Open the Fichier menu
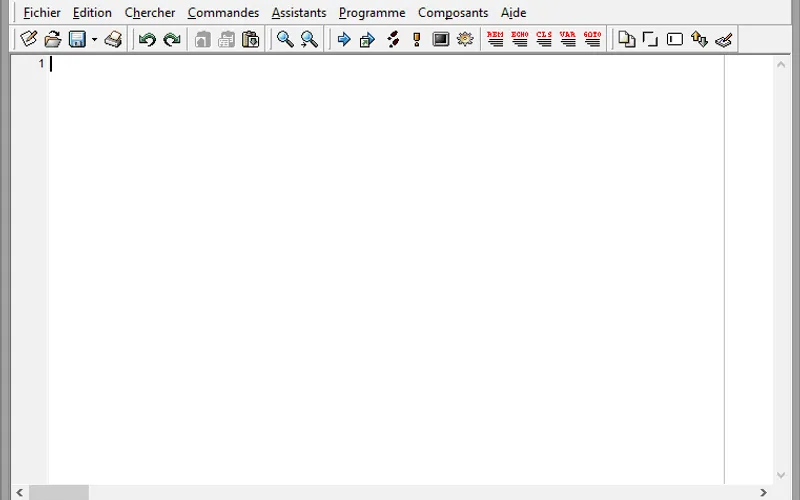Viewport: 800px width, 500px height. [x=42, y=13]
